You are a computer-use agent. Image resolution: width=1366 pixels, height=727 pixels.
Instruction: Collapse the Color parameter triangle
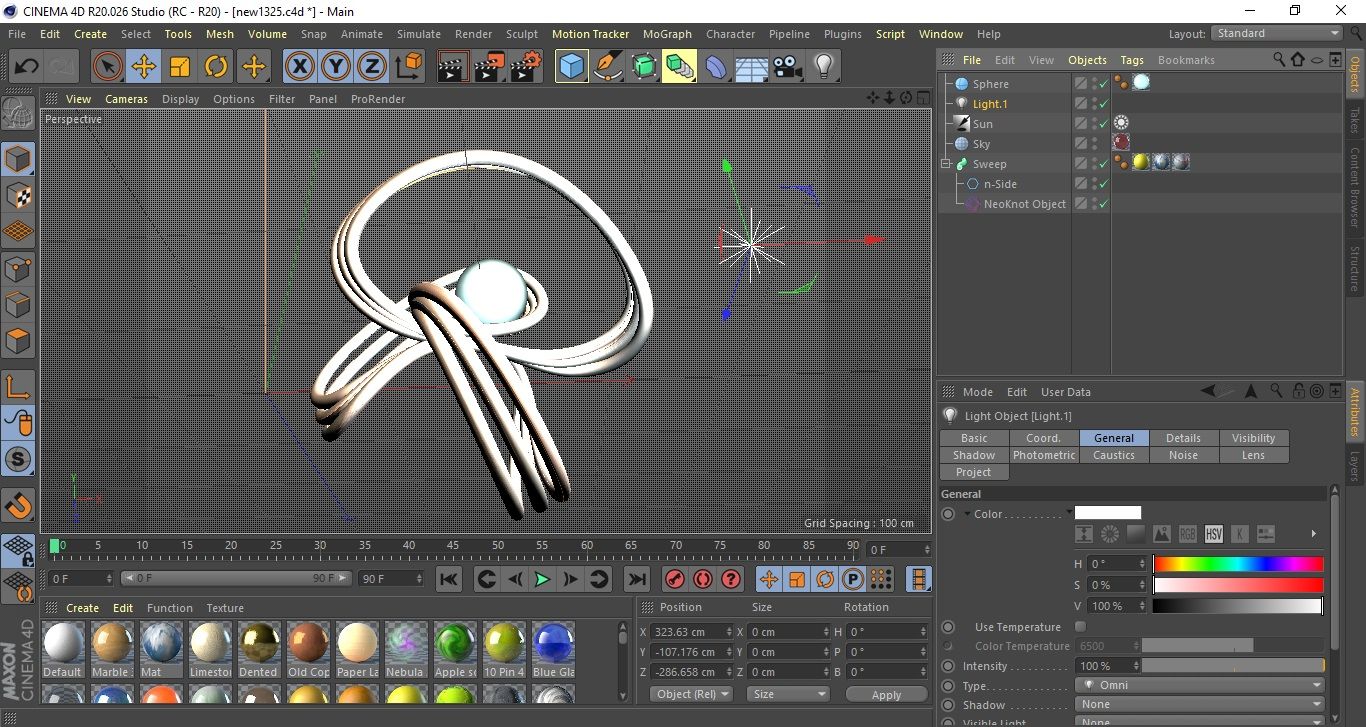tap(967, 514)
